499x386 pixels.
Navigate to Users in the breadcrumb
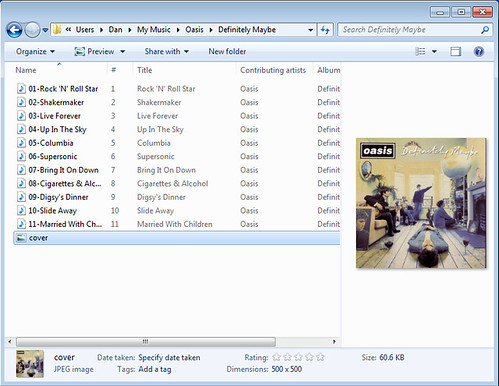click(85, 30)
